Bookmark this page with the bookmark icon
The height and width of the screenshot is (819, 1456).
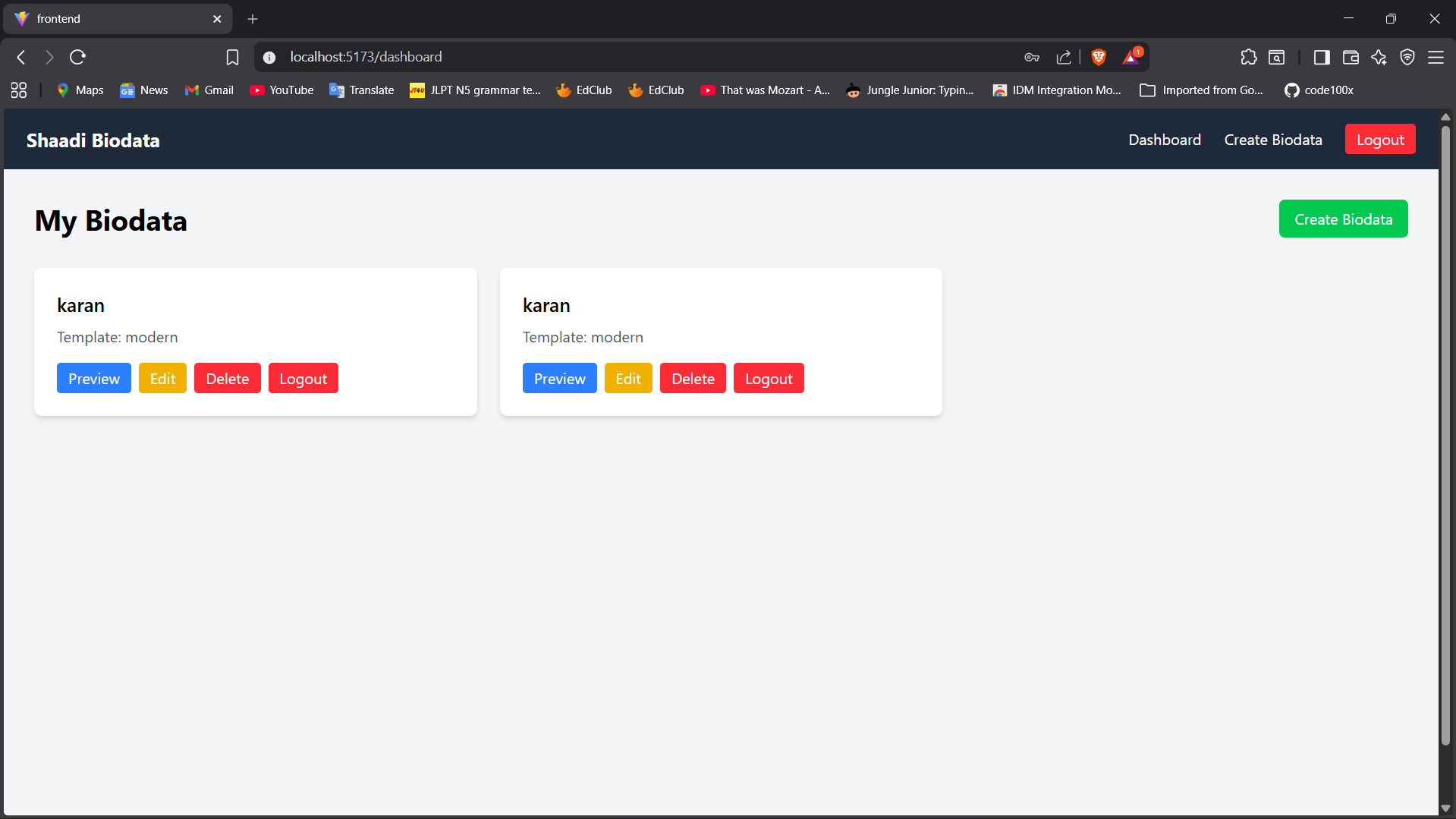232,57
